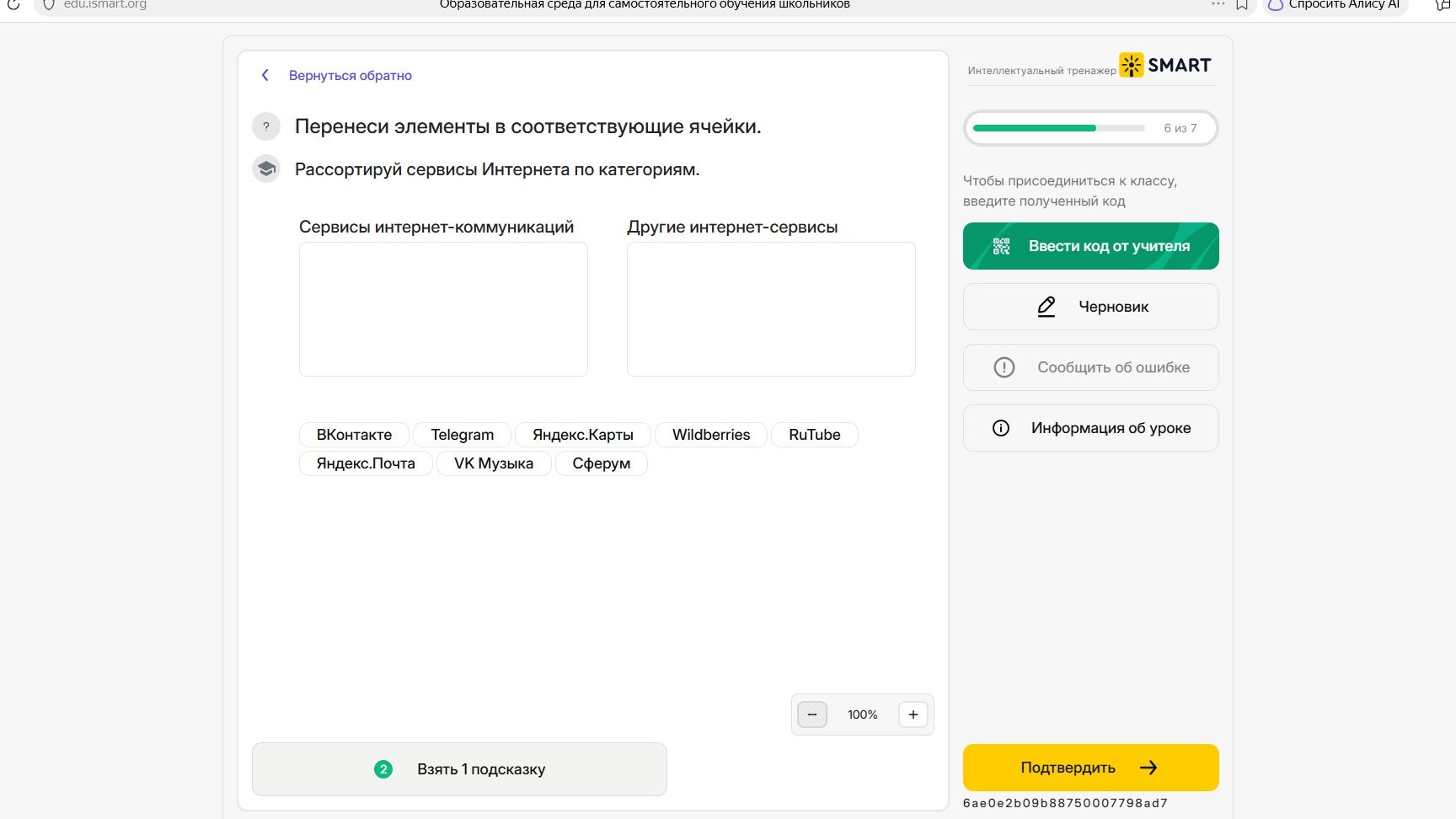
Task: Select the Яндекс.Почта chip
Action: 366,463
